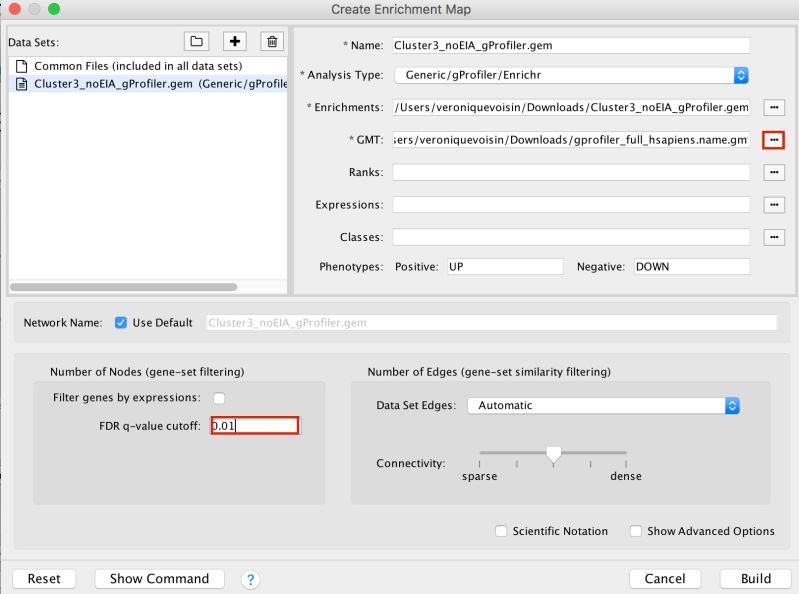Click the Connectivity slider handle
The image size is (799, 594).
click(553, 454)
